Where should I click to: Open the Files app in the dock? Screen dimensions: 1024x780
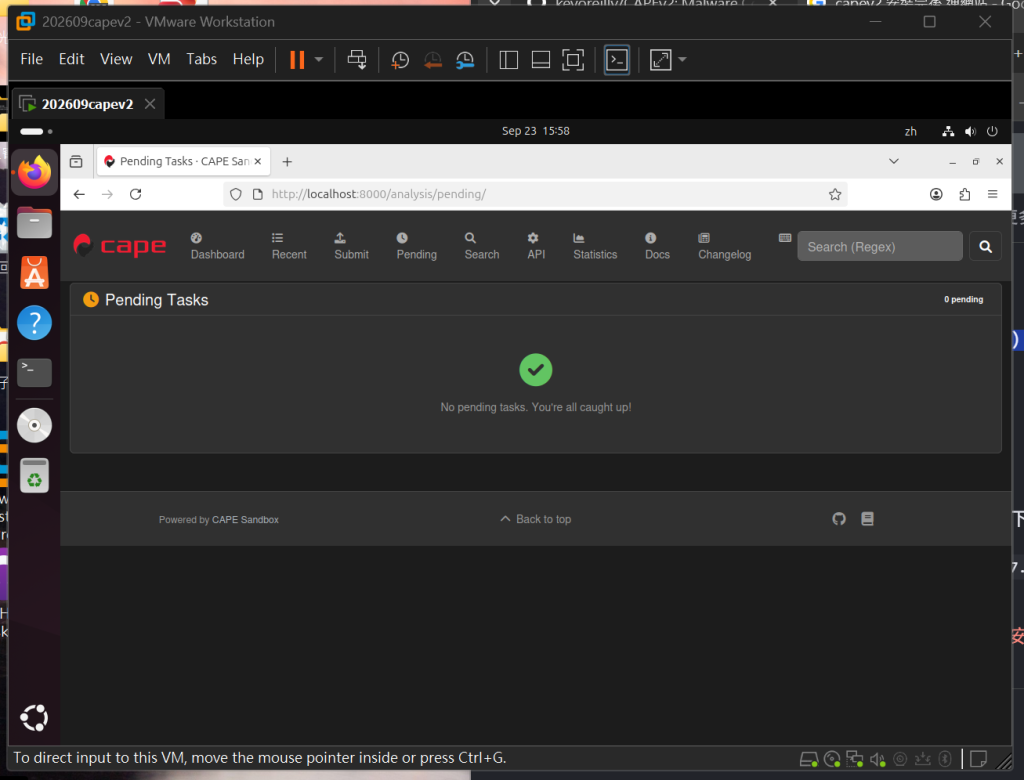(35, 222)
